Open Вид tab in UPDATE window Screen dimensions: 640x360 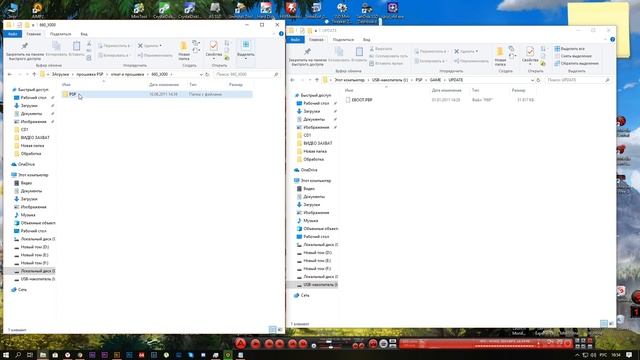[367, 40]
